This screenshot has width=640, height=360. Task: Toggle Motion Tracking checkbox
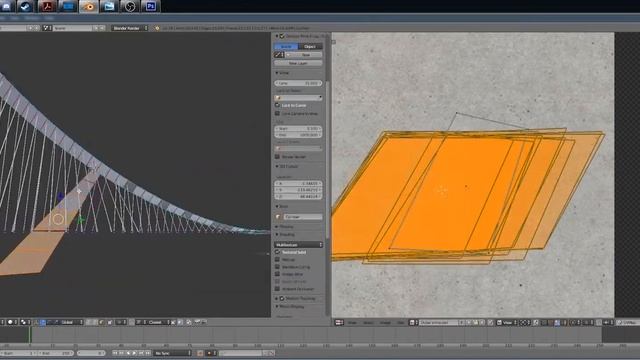(x=282, y=299)
